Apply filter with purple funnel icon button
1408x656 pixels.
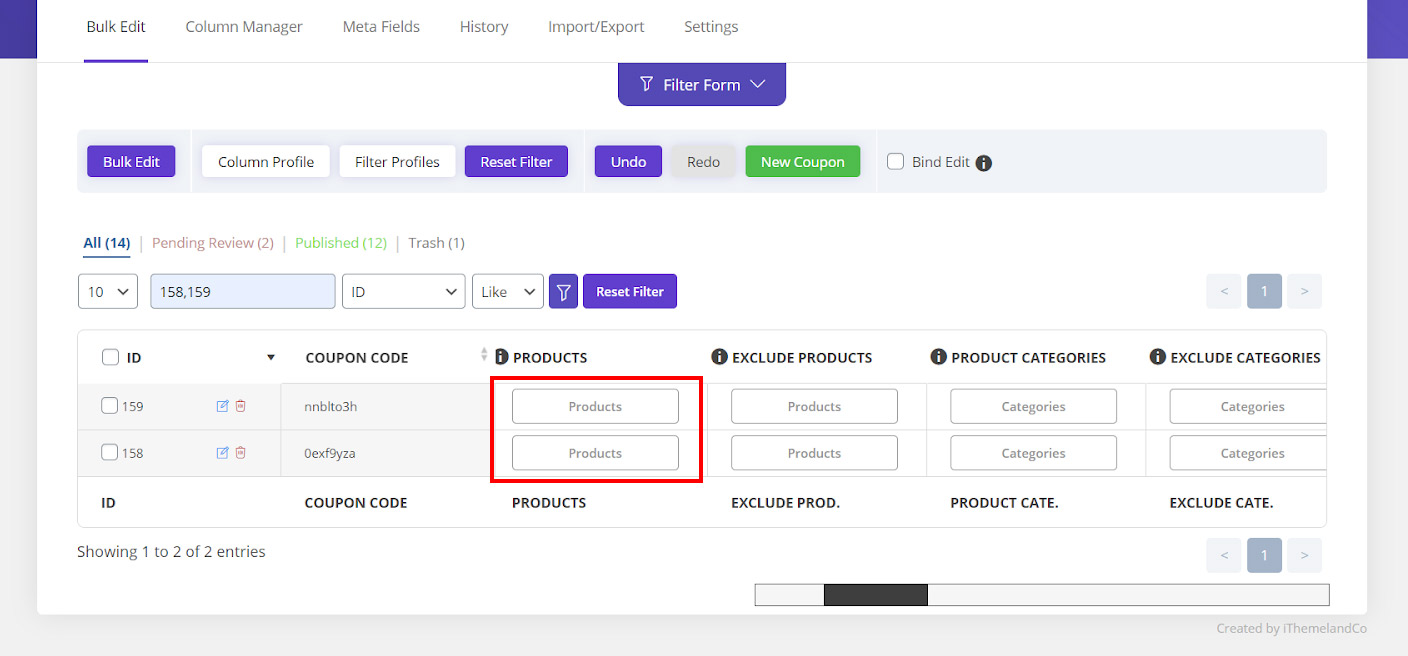(x=563, y=292)
